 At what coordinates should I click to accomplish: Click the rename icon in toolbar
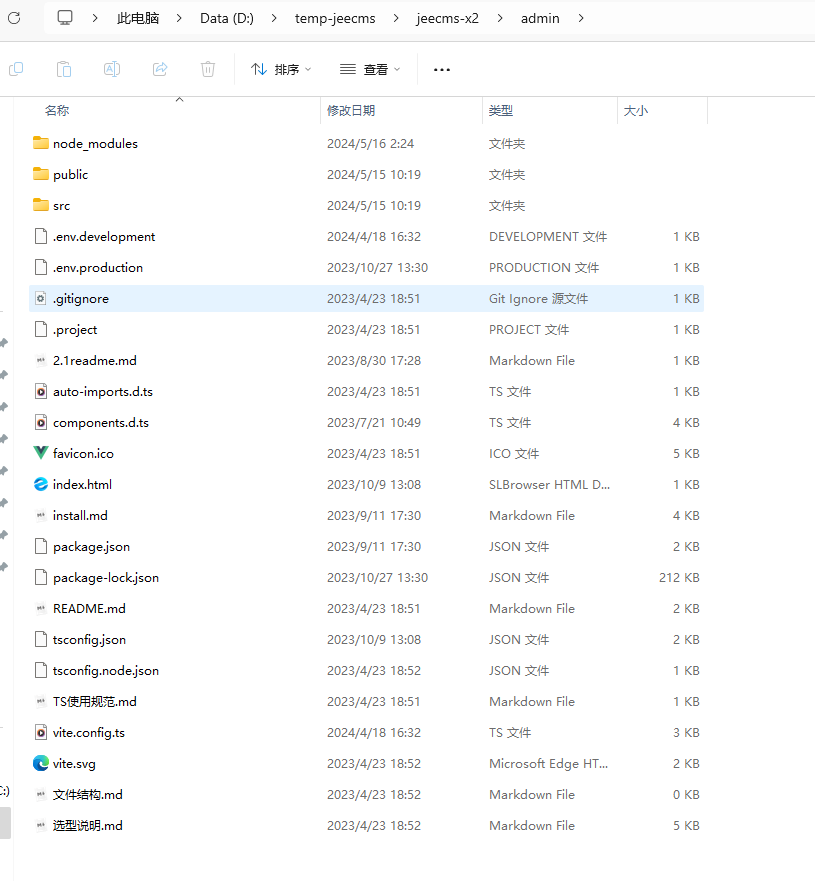coord(112,69)
